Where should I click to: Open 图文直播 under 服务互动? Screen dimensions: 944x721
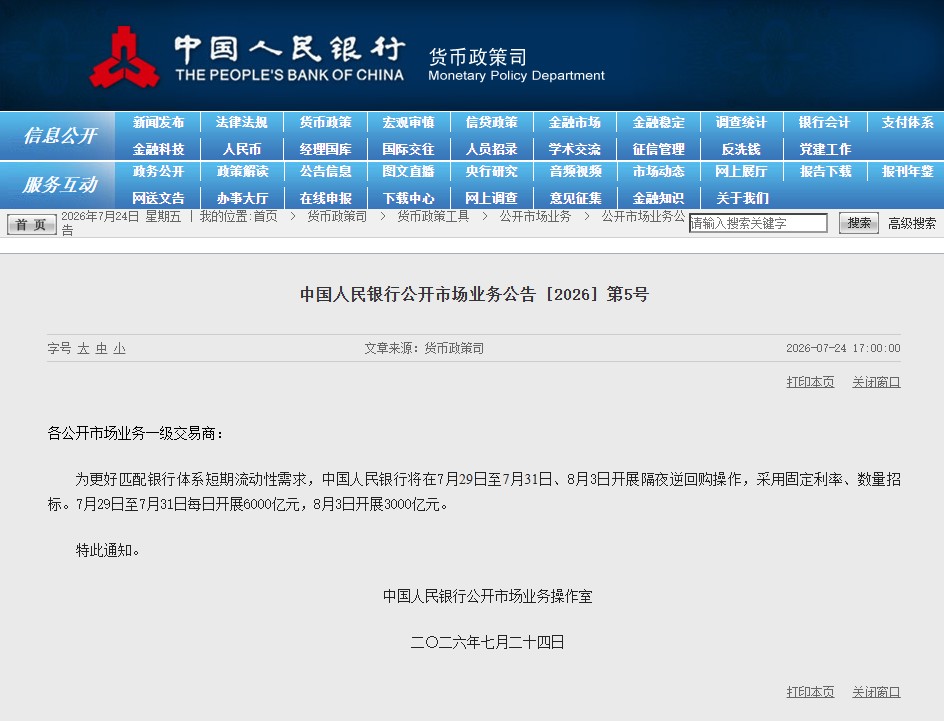click(408, 172)
